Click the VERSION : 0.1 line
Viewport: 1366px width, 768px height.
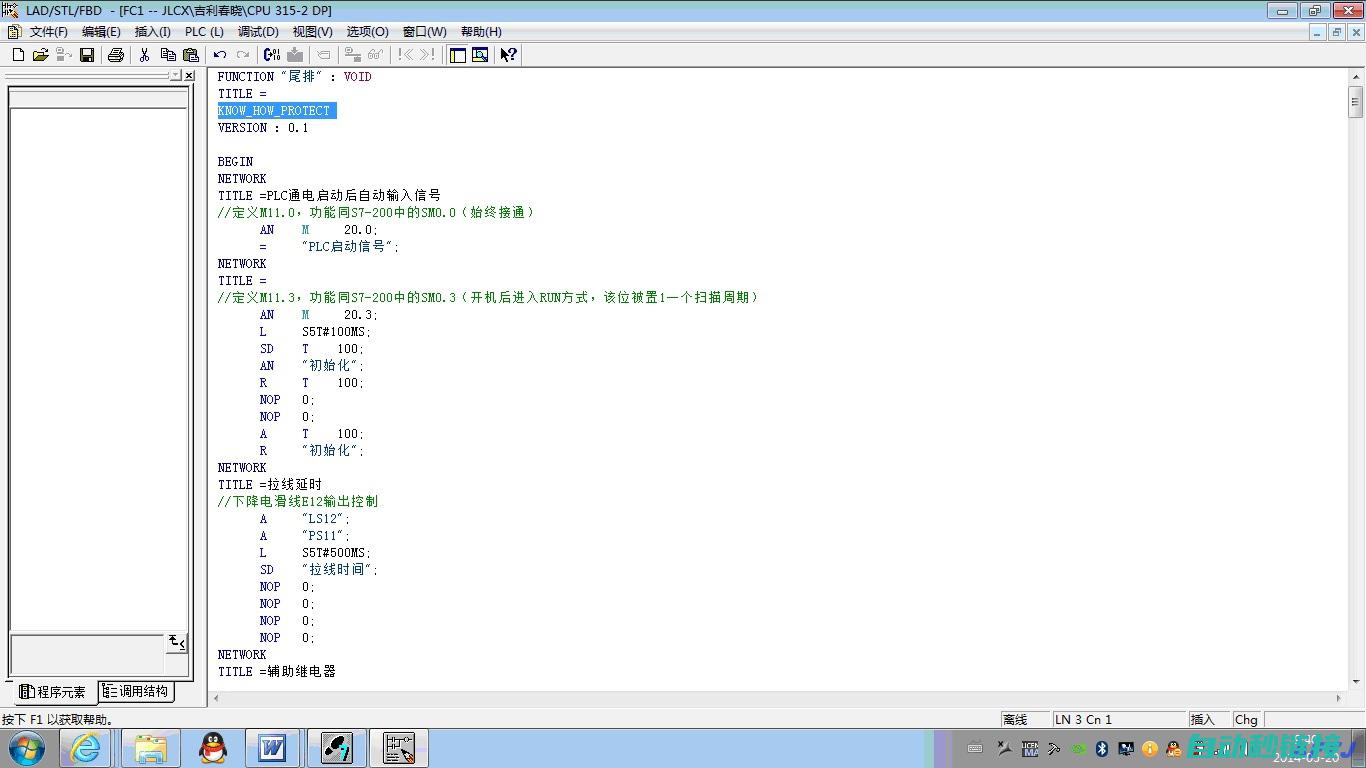click(x=263, y=128)
